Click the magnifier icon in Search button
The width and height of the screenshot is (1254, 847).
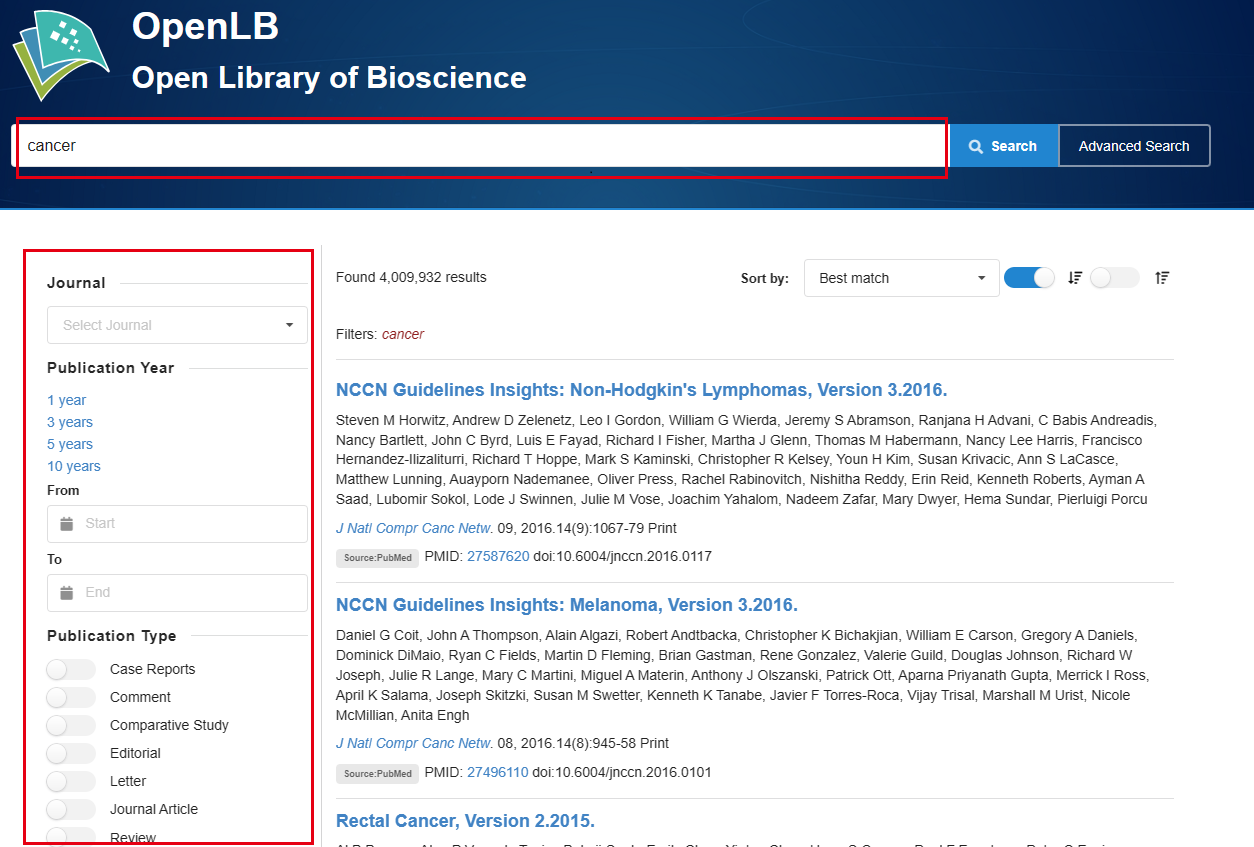(976, 146)
